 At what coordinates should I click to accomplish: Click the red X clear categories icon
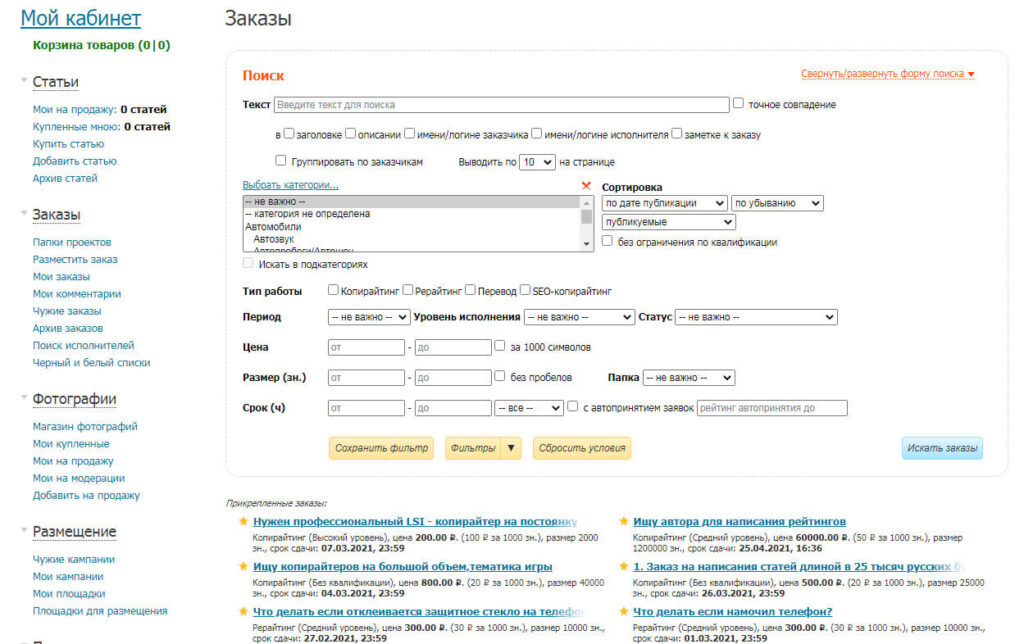(586, 186)
